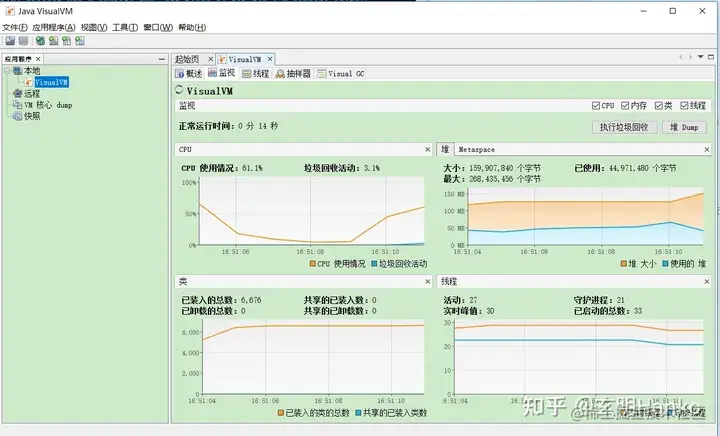Select the VM 核心 dump tree node
720x436 pixels.
click(48, 105)
